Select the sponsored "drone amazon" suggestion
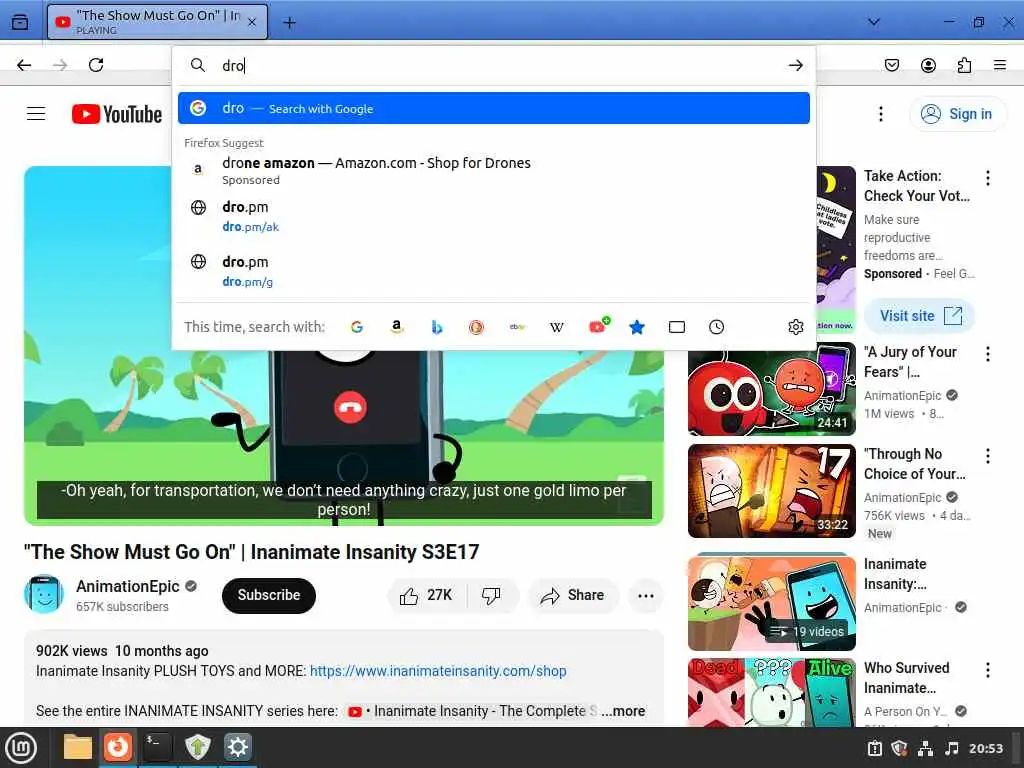Image resolution: width=1024 pixels, height=768 pixels. 494,170
